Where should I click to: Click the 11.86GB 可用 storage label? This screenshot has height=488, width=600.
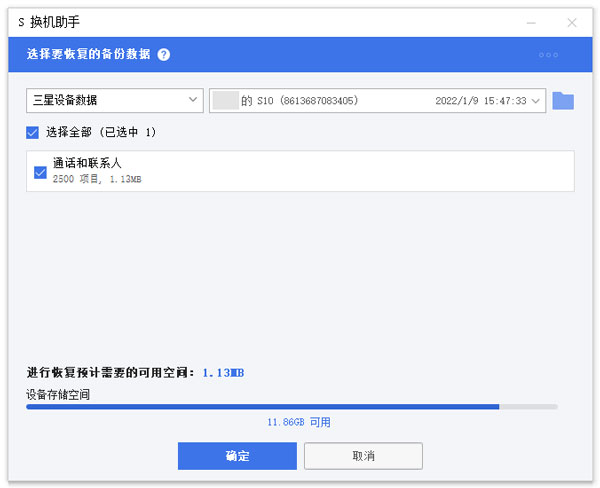299,423
